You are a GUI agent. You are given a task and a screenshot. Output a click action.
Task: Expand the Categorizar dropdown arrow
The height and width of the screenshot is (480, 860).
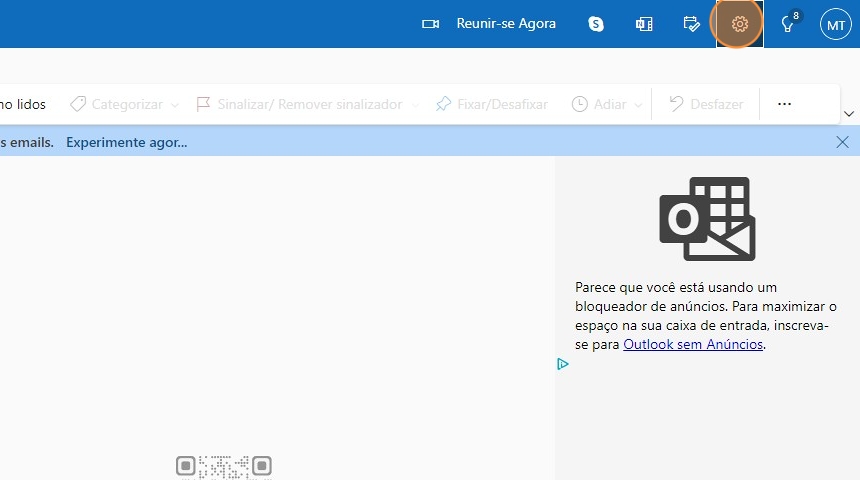tap(175, 105)
